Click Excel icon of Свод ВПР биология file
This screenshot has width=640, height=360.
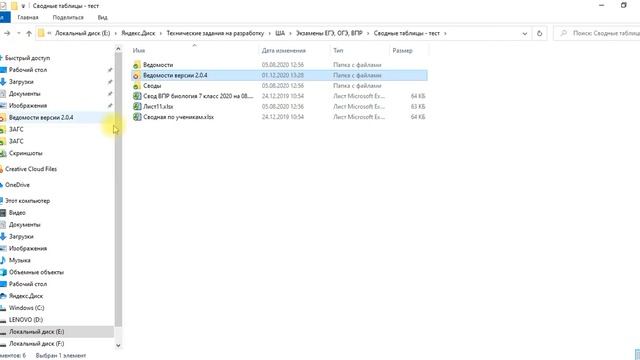point(137,96)
